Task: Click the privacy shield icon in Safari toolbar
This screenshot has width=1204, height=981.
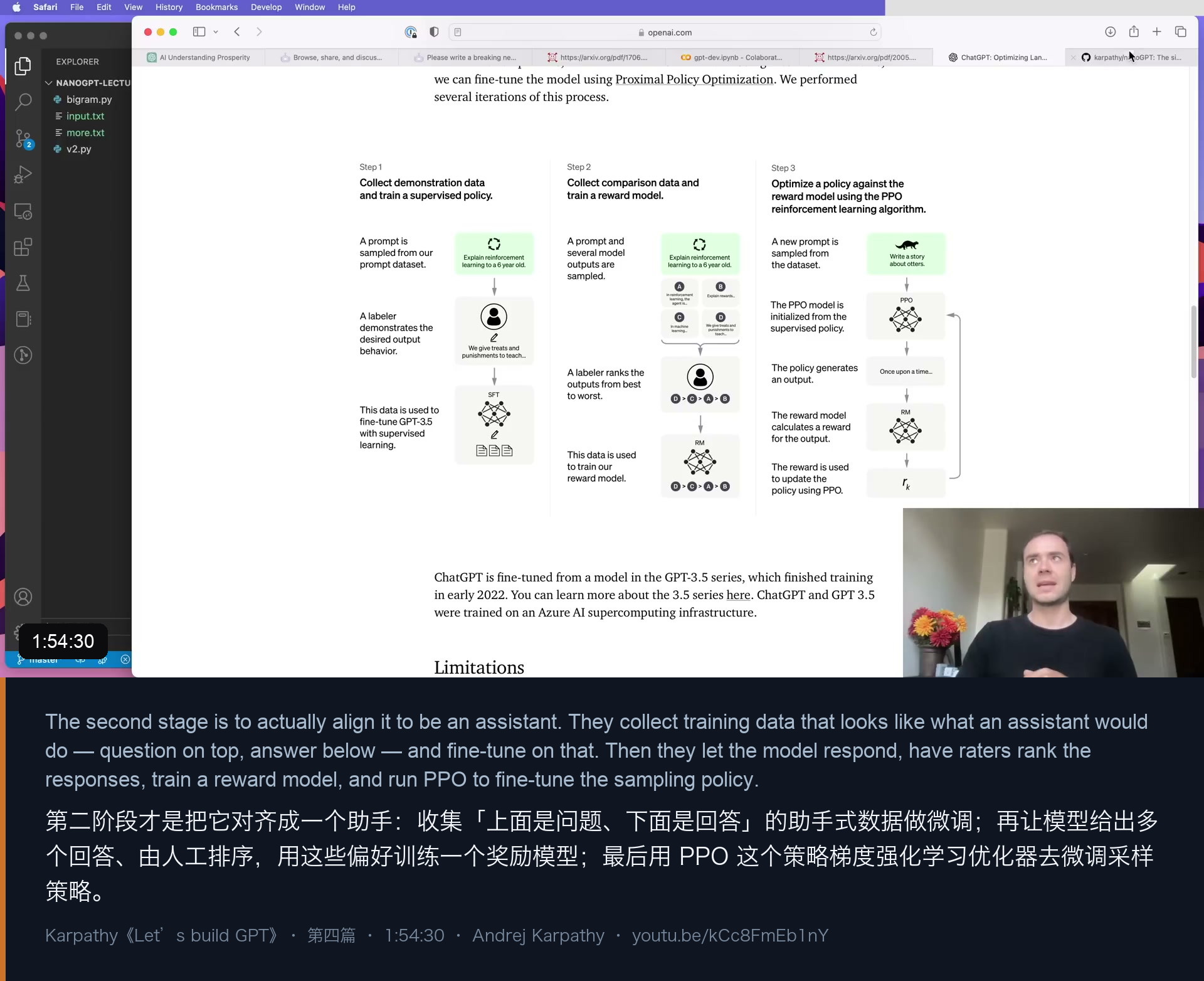Action: [434, 32]
